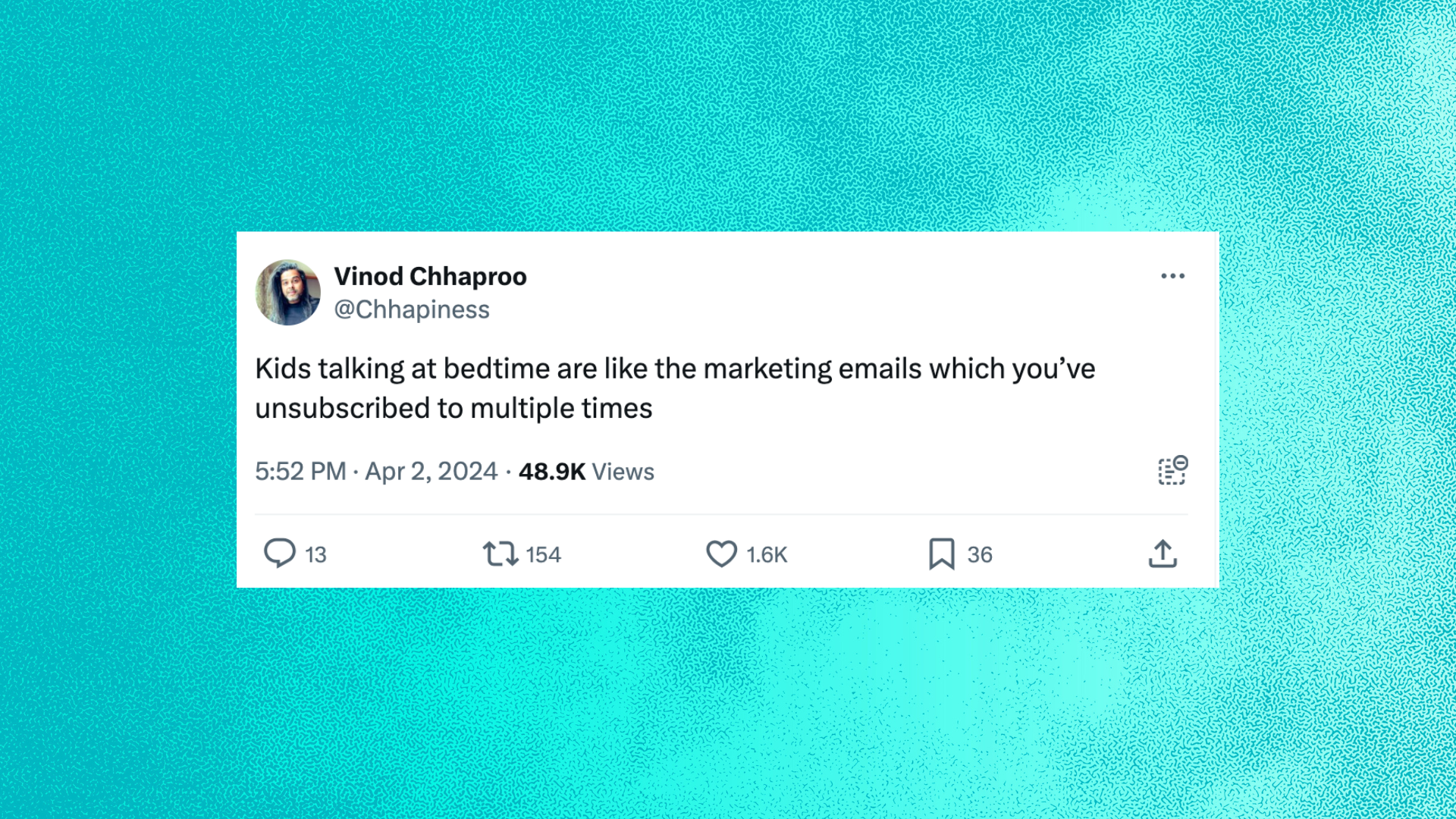Repost the tweet using the retweet icon
Image resolution: width=1456 pixels, height=819 pixels.
[500, 554]
